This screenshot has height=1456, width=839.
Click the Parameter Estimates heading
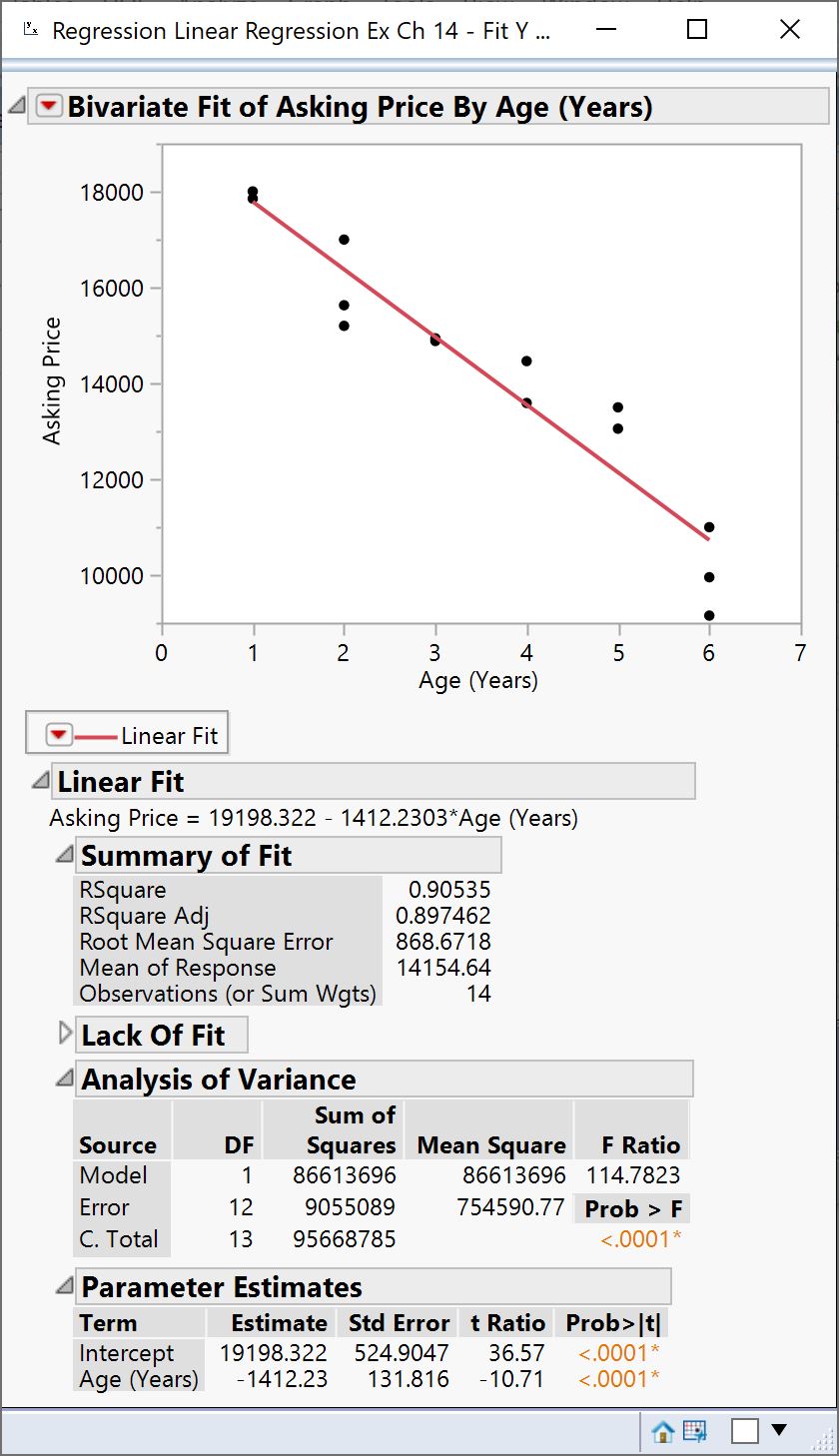tap(222, 1287)
